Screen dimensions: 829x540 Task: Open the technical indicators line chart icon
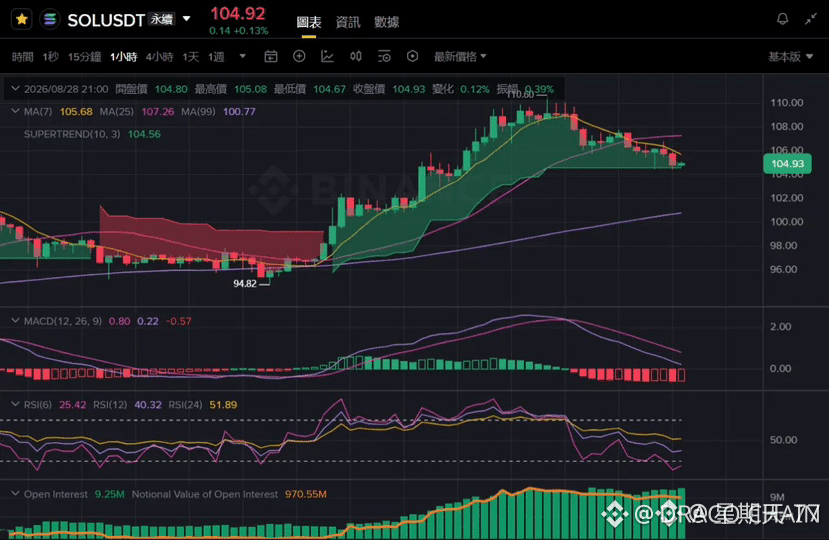point(327,56)
